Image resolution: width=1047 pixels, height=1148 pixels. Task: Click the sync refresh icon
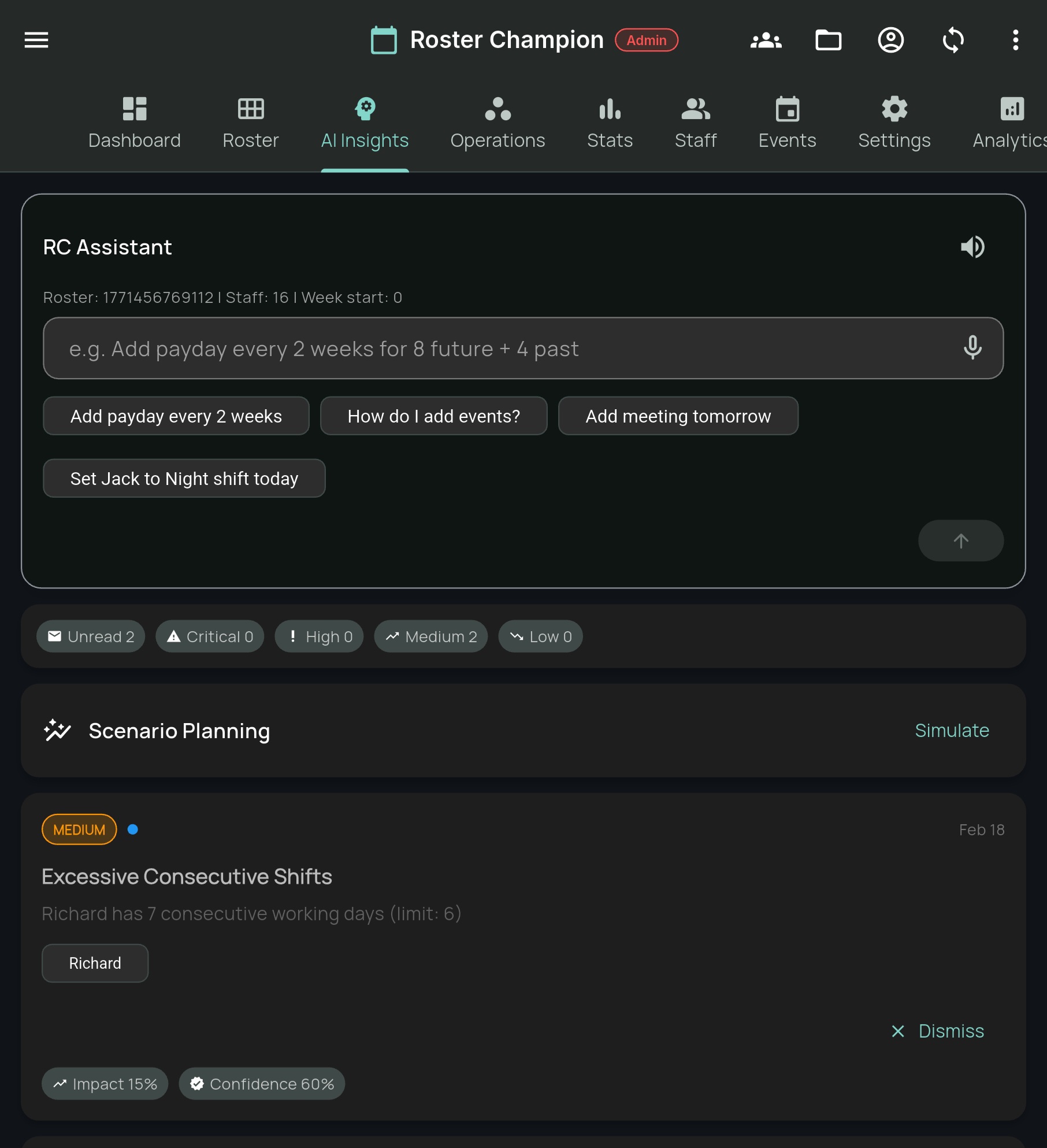click(x=953, y=40)
